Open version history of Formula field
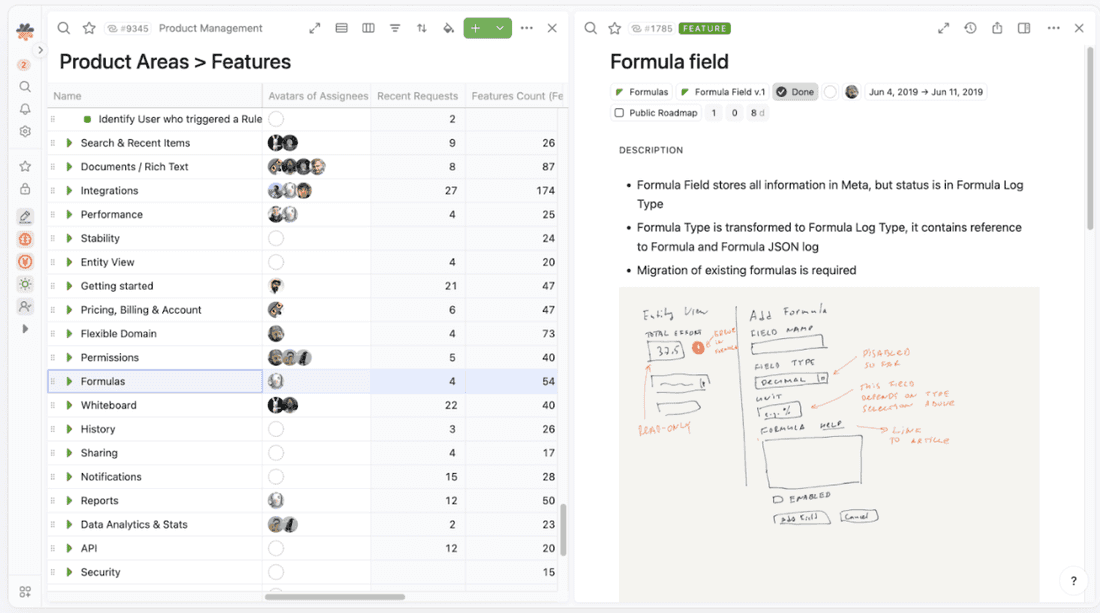 970,28
